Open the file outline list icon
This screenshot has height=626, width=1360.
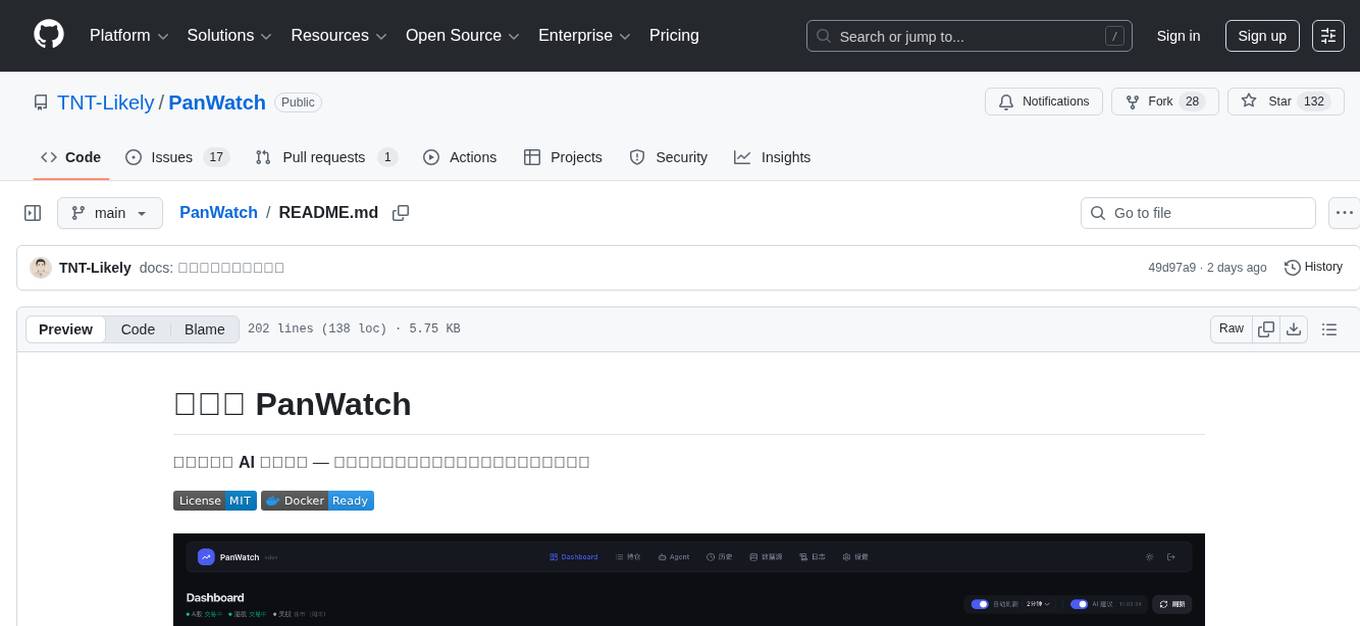click(x=1329, y=328)
